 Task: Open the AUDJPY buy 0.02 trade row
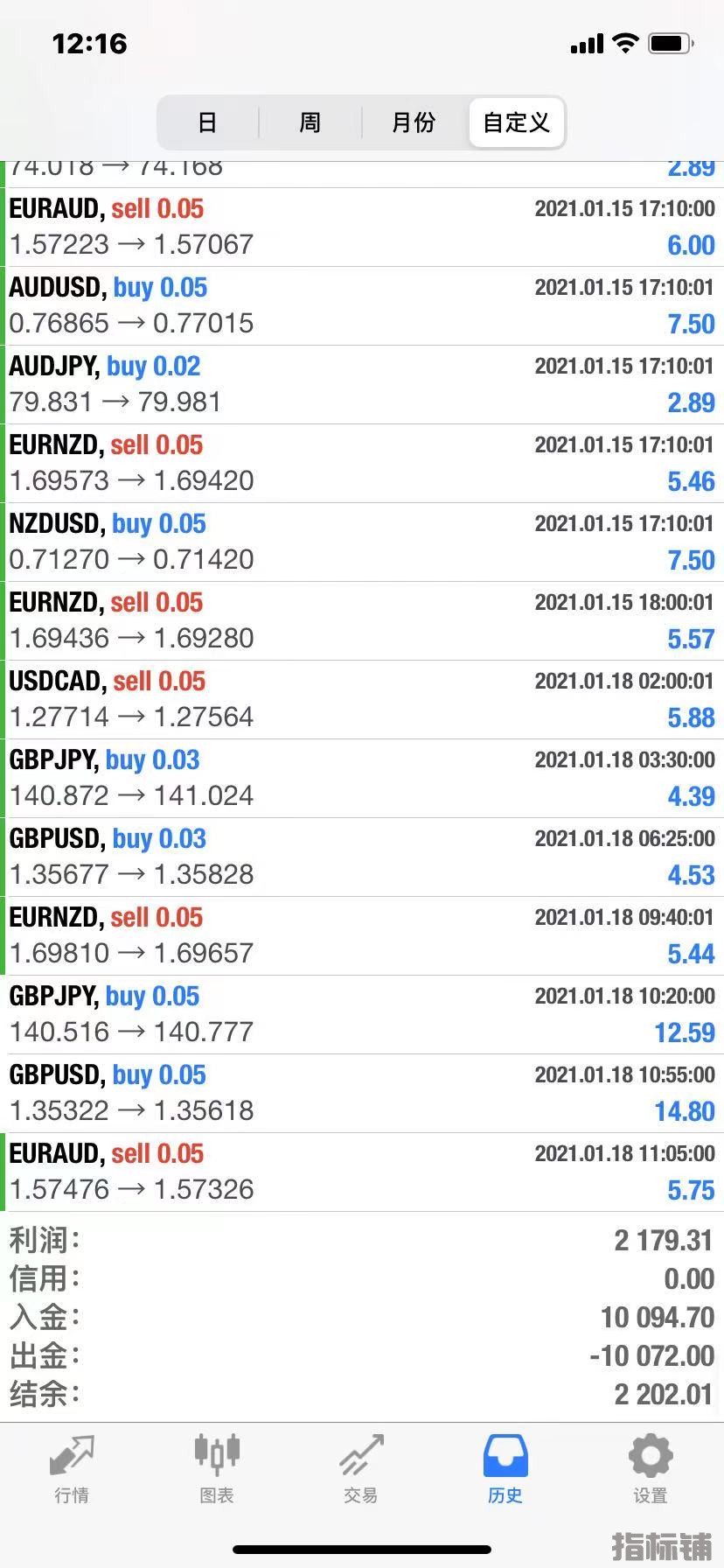[362, 384]
